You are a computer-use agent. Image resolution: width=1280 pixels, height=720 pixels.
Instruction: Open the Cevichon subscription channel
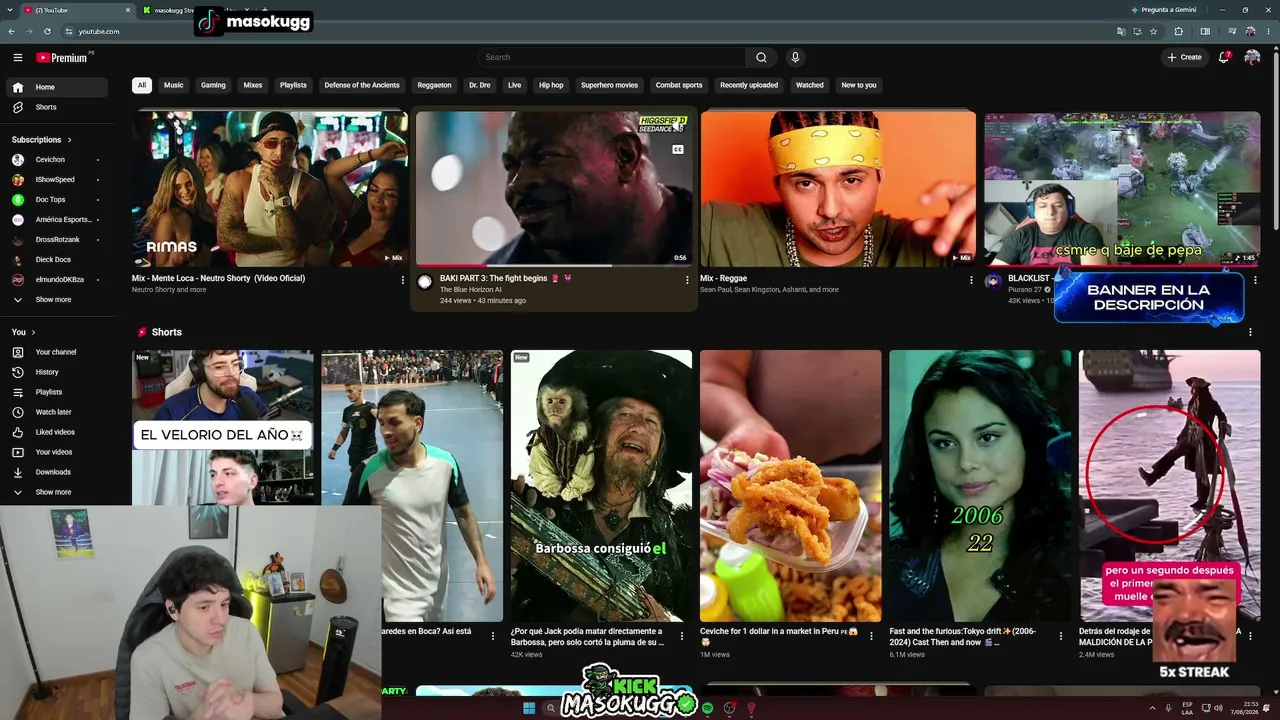(57, 160)
